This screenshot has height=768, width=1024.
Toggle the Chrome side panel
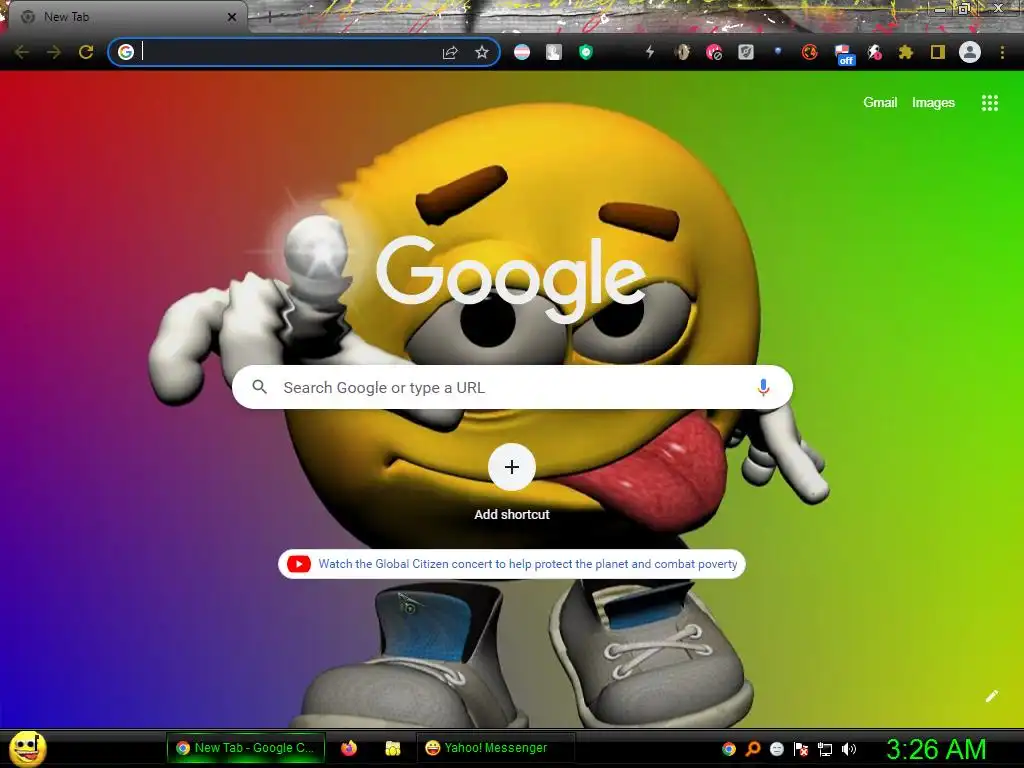point(938,52)
